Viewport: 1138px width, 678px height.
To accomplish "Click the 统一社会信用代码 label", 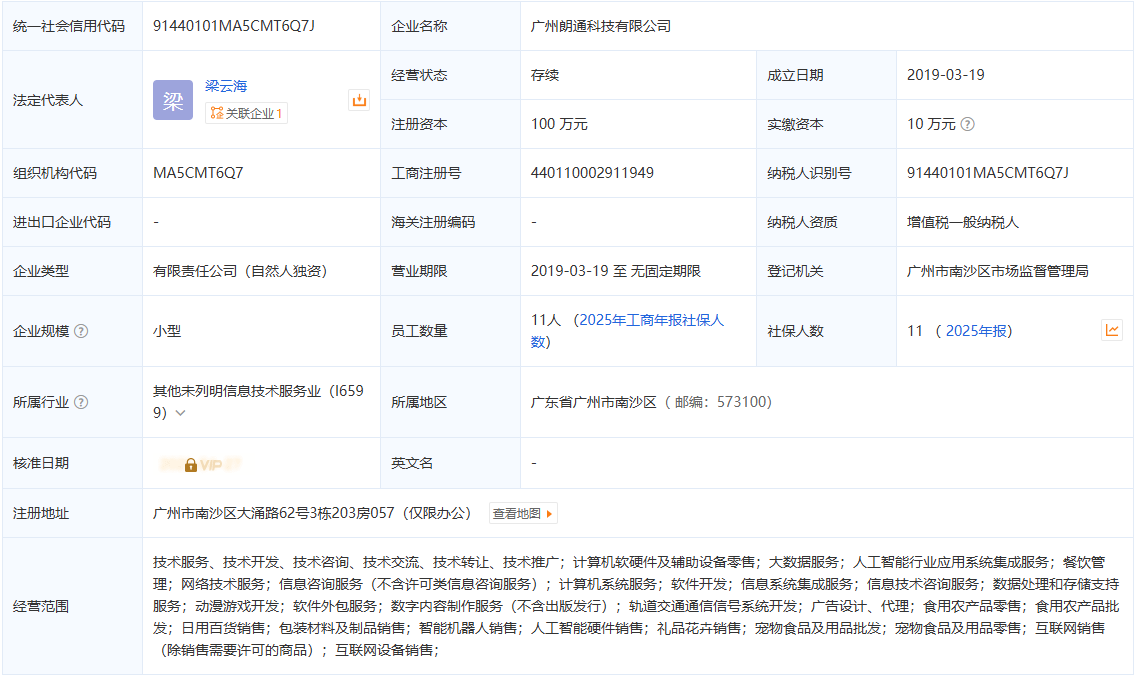I will pos(69,26).
